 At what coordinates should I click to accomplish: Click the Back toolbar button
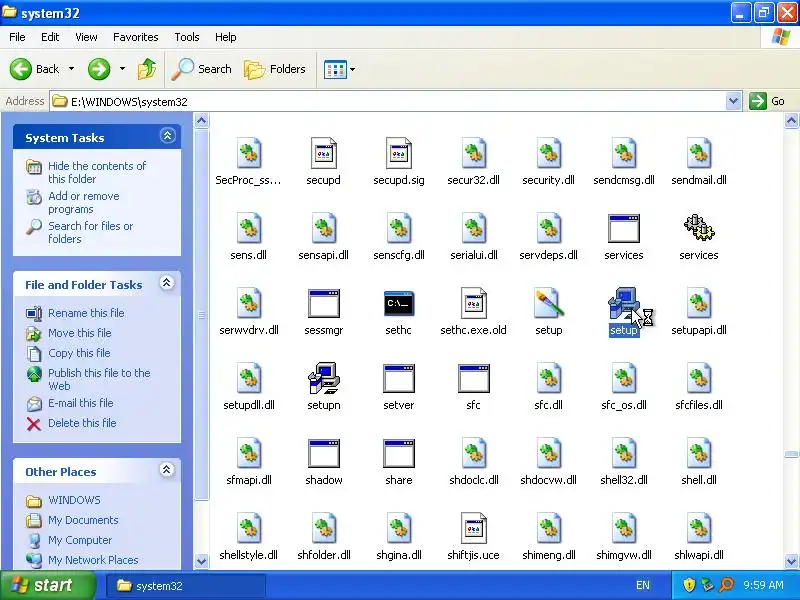coord(34,69)
